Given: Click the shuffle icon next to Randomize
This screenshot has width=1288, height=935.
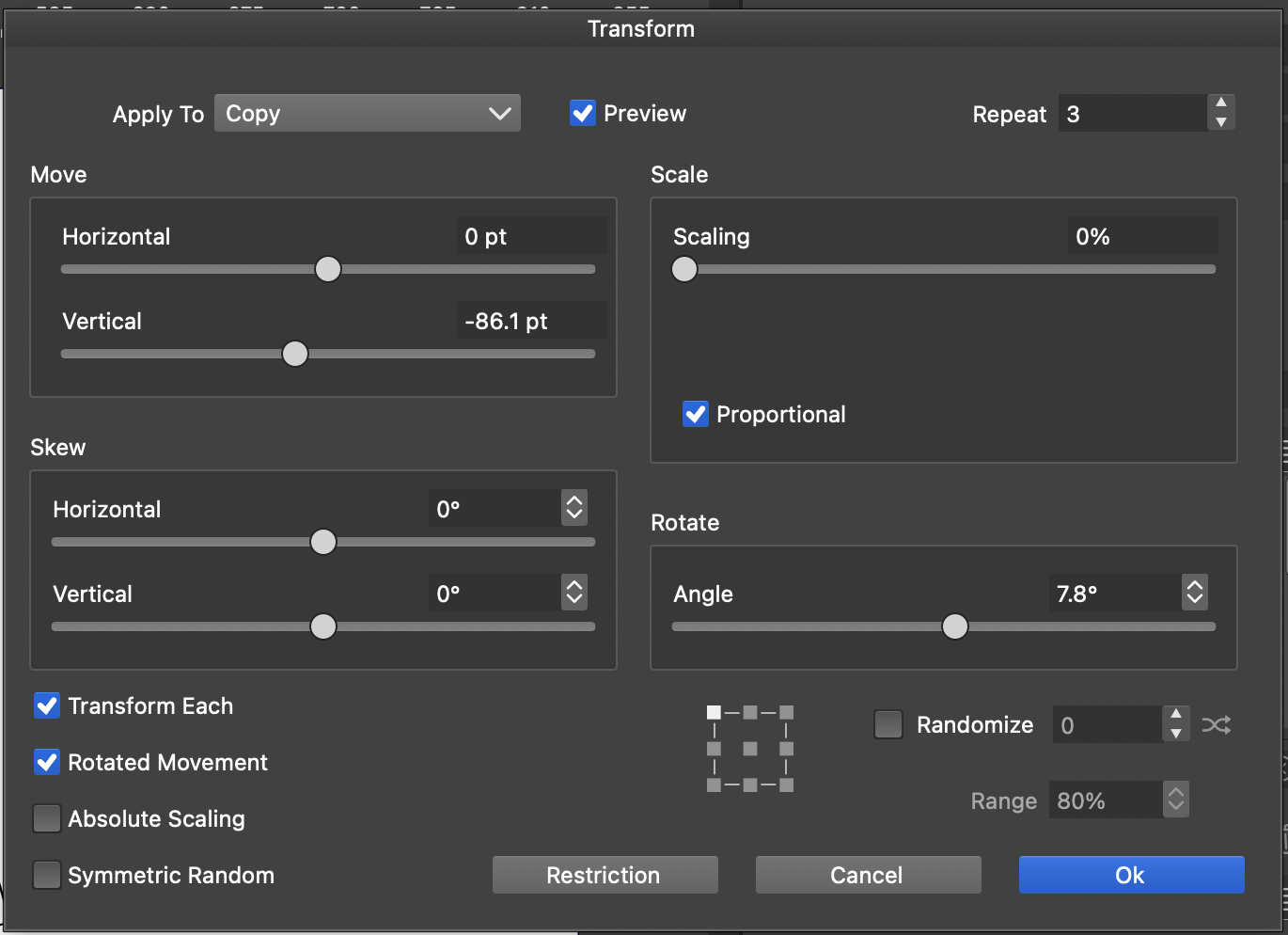Looking at the screenshot, I should [1216, 725].
